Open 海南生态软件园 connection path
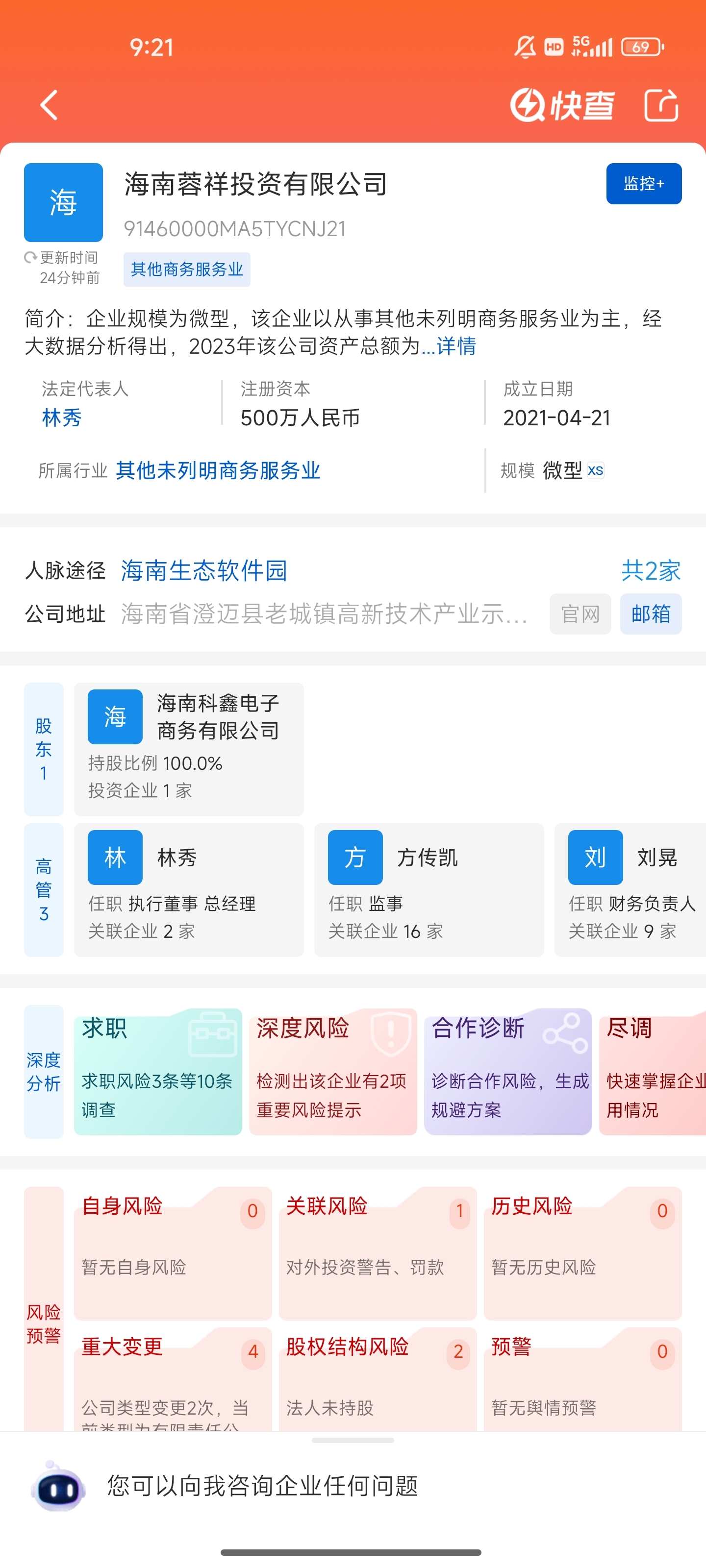706x1568 pixels. point(204,570)
